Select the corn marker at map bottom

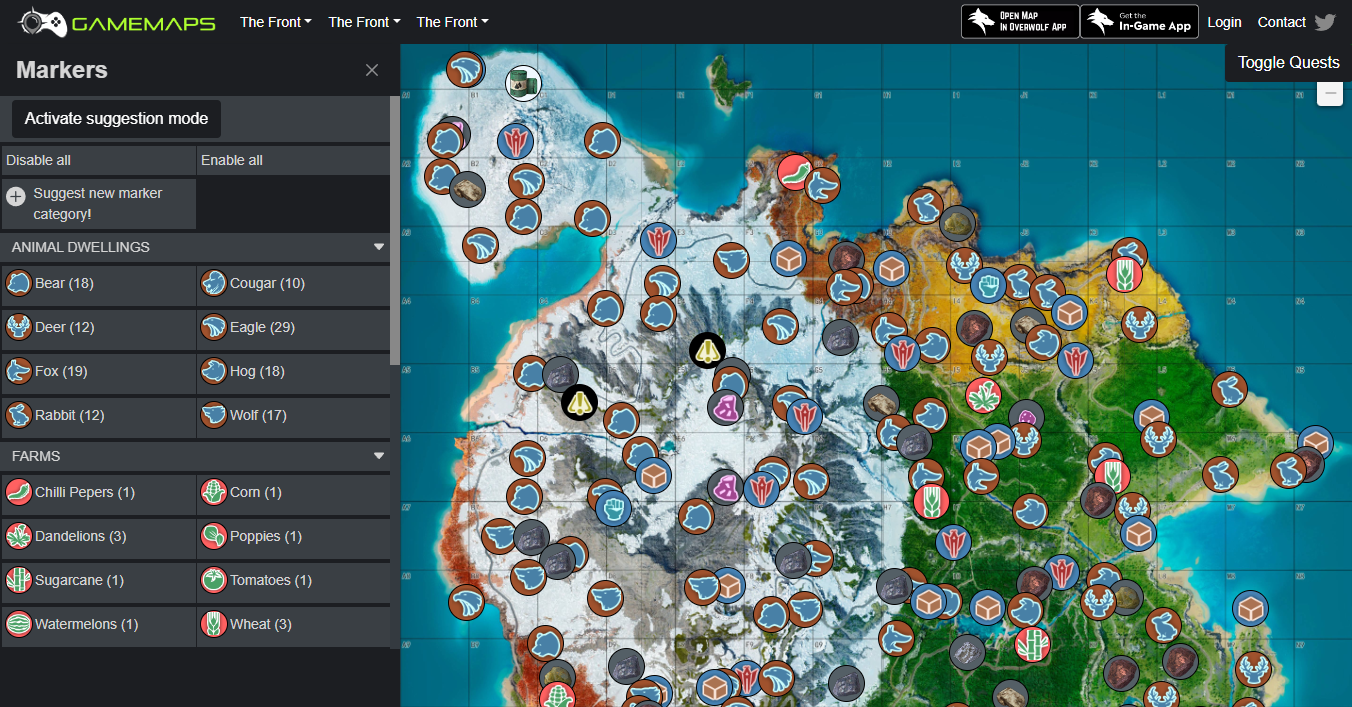pos(556,696)
